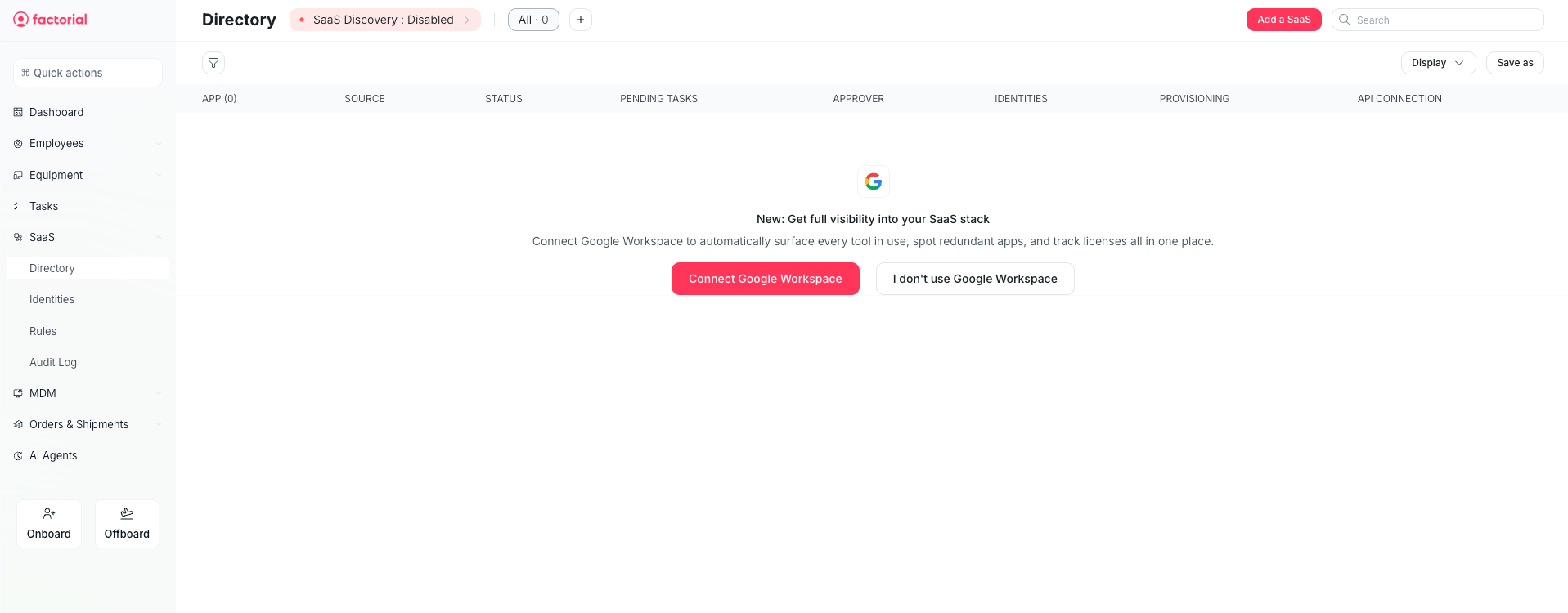Screen dimensions: 1568x613
Task: Open the filter funnel icon
Action: (x=213, y=63)
